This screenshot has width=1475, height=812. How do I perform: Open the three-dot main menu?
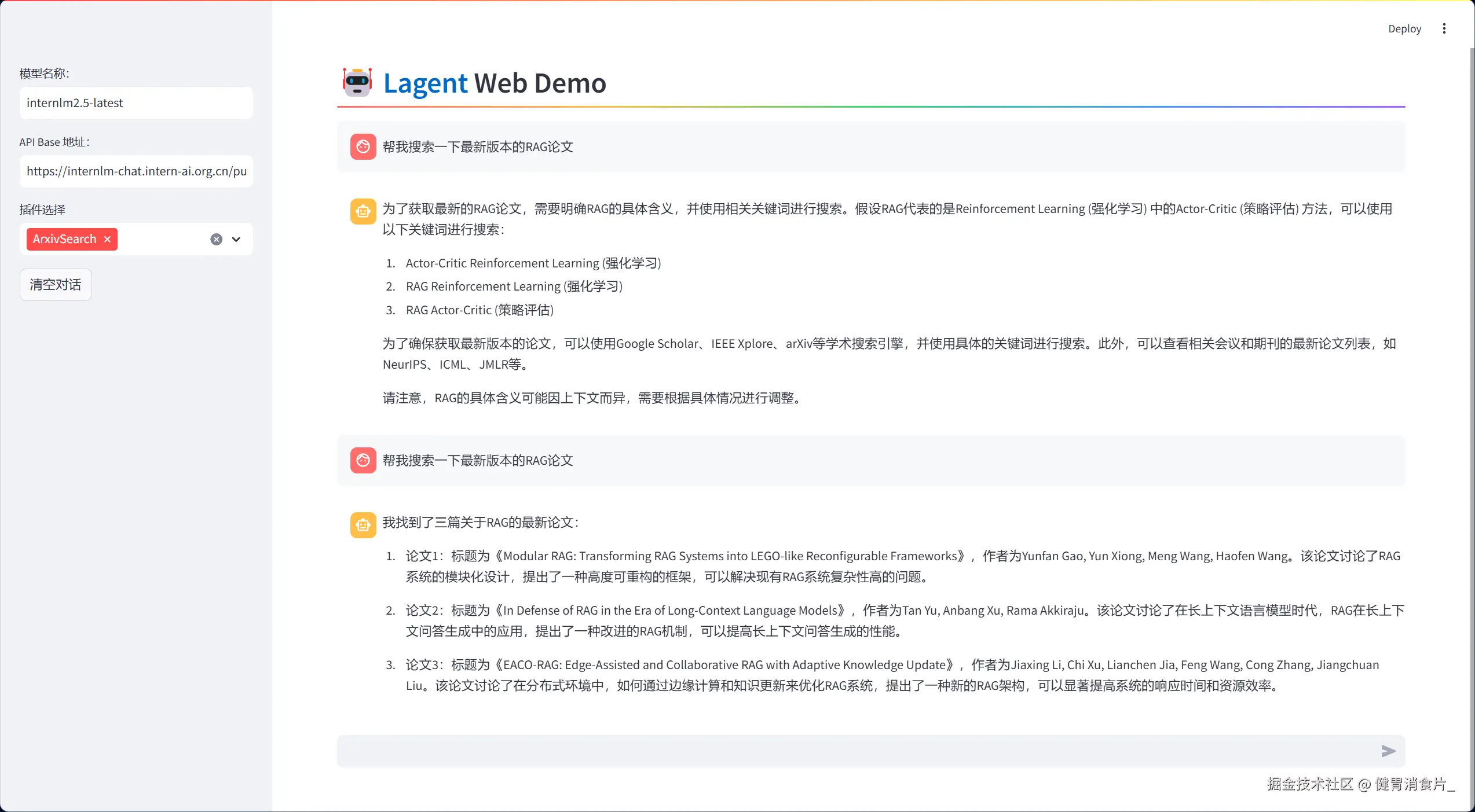tap(1444, 29)
